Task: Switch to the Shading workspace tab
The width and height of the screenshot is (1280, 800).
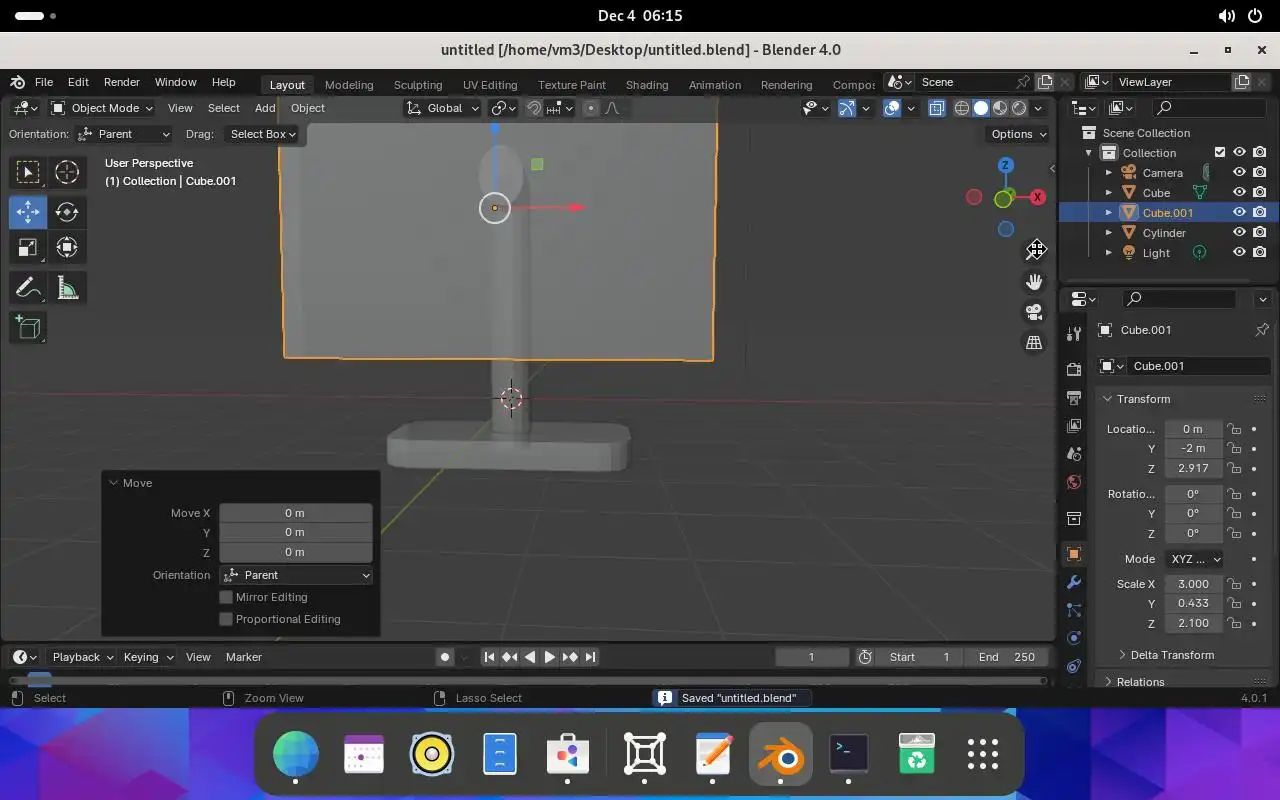Action: coord(647,85)
